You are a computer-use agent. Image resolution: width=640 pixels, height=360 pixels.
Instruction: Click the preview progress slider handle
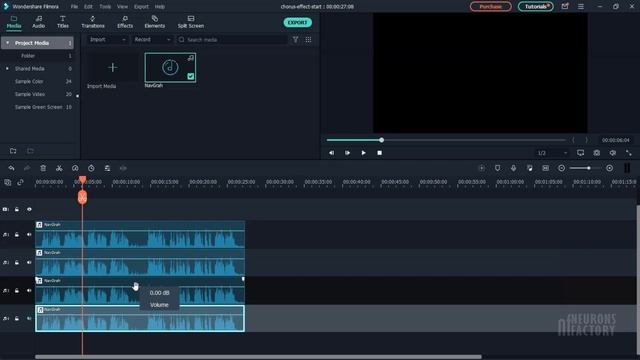(381, 140)
